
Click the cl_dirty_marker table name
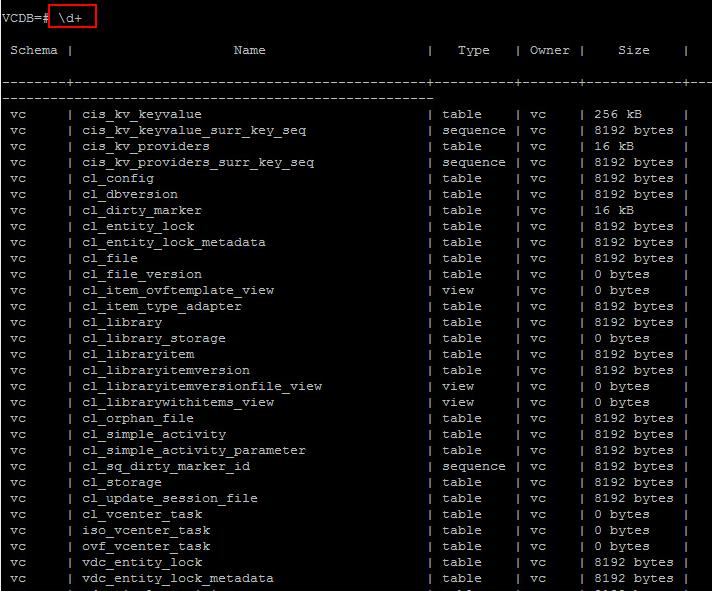click(142, 210)
